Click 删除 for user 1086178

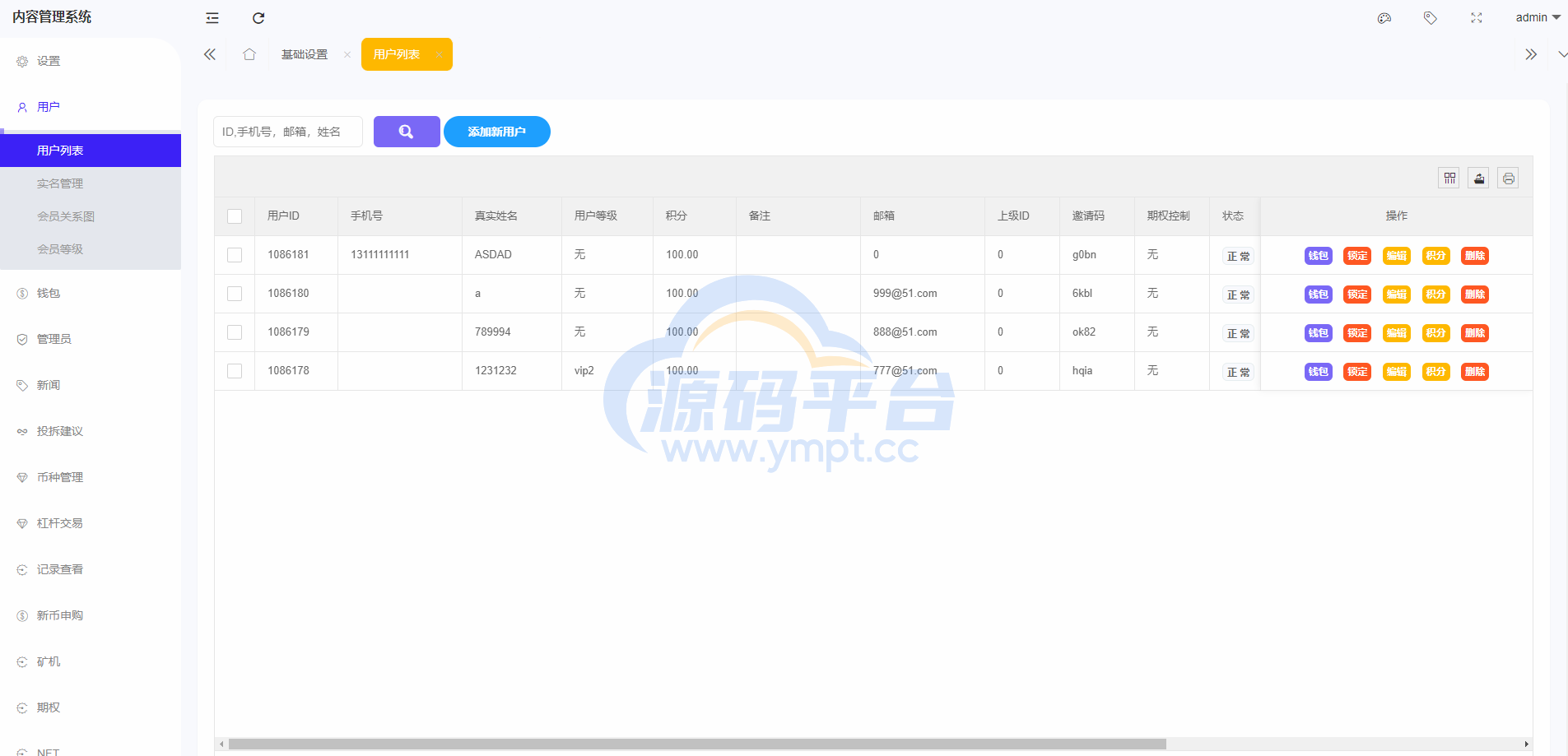1475,372
